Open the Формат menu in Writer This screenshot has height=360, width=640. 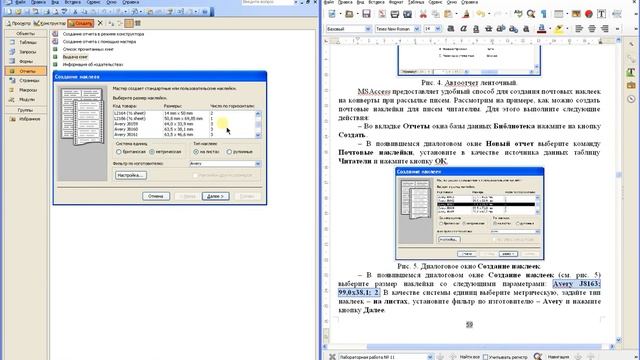pos(396,2)
